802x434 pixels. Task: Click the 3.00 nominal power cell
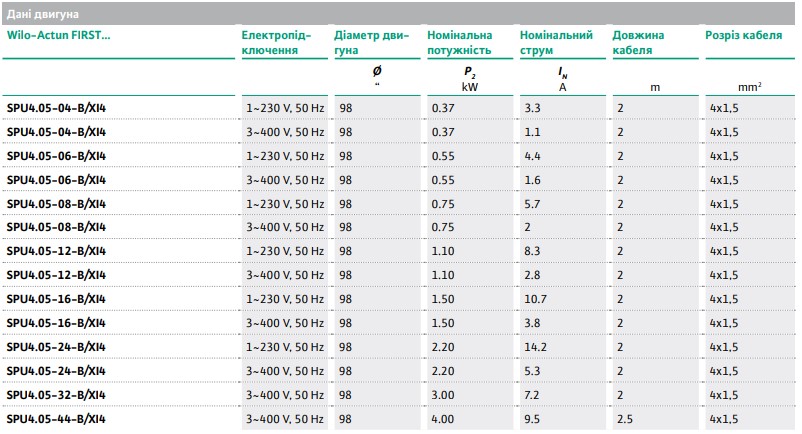(x=442, y=395)
